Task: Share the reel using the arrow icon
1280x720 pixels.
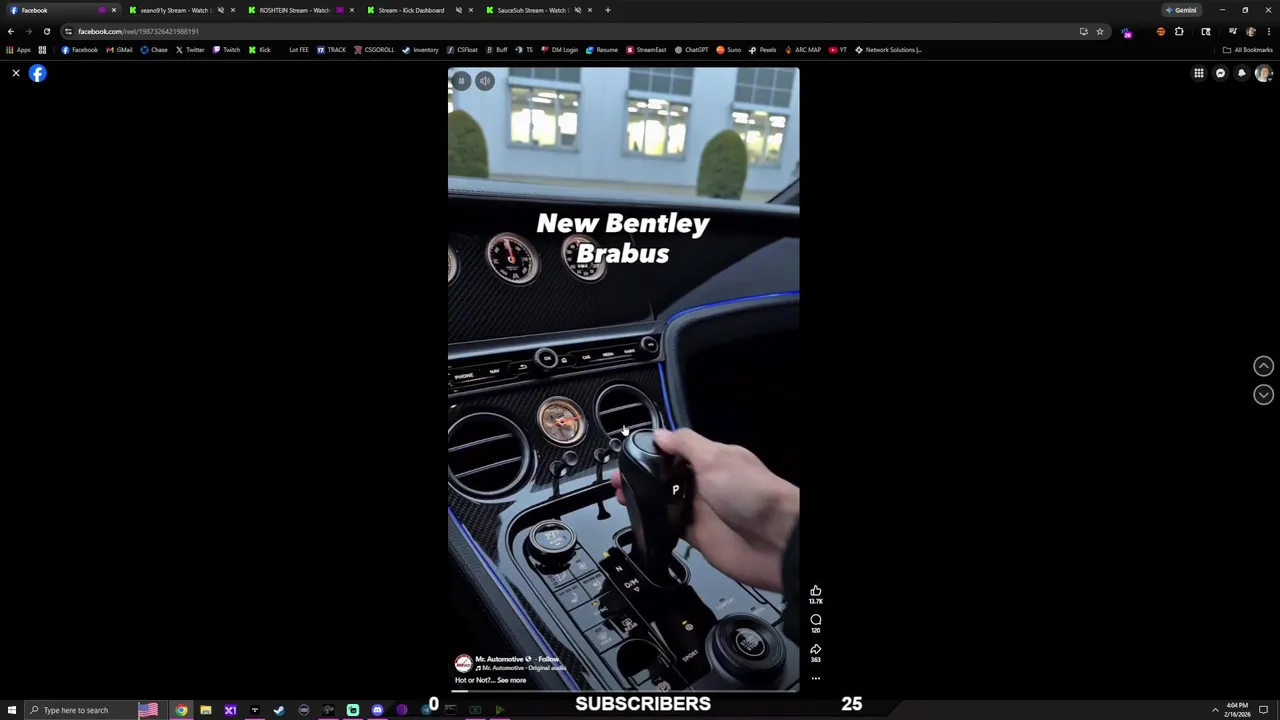Action: click(x=815, y=649)
